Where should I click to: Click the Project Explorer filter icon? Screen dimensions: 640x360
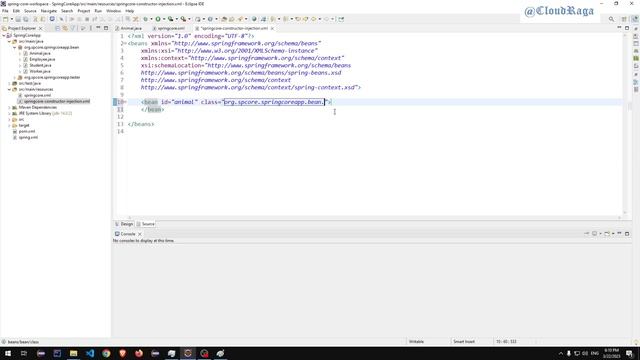pos(73,29)
